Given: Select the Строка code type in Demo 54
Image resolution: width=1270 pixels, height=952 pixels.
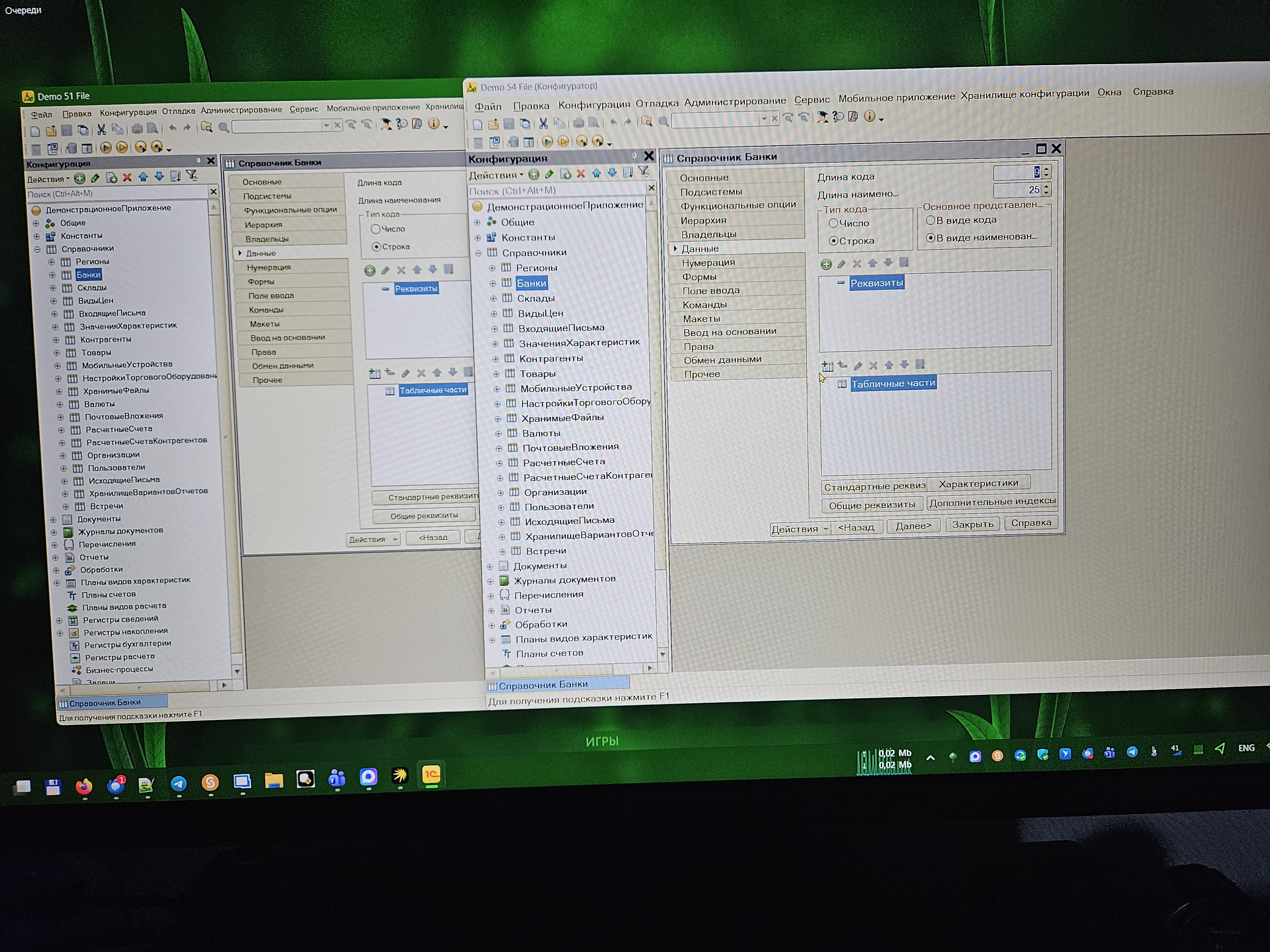Looking at the screenshot, I should [834, 241].
